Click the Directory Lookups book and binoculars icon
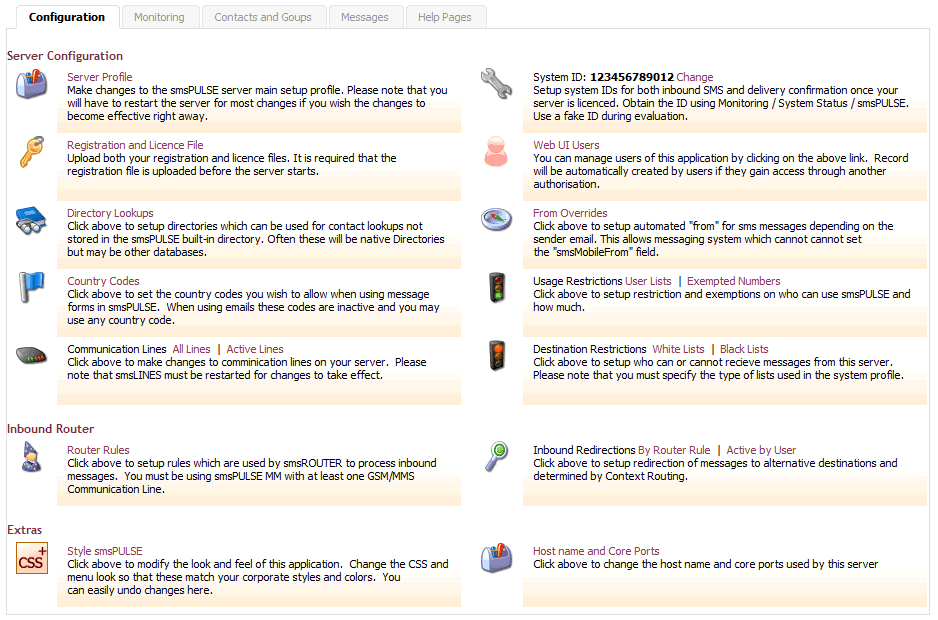This screenshot has width=938, height=620. point(31,220)
